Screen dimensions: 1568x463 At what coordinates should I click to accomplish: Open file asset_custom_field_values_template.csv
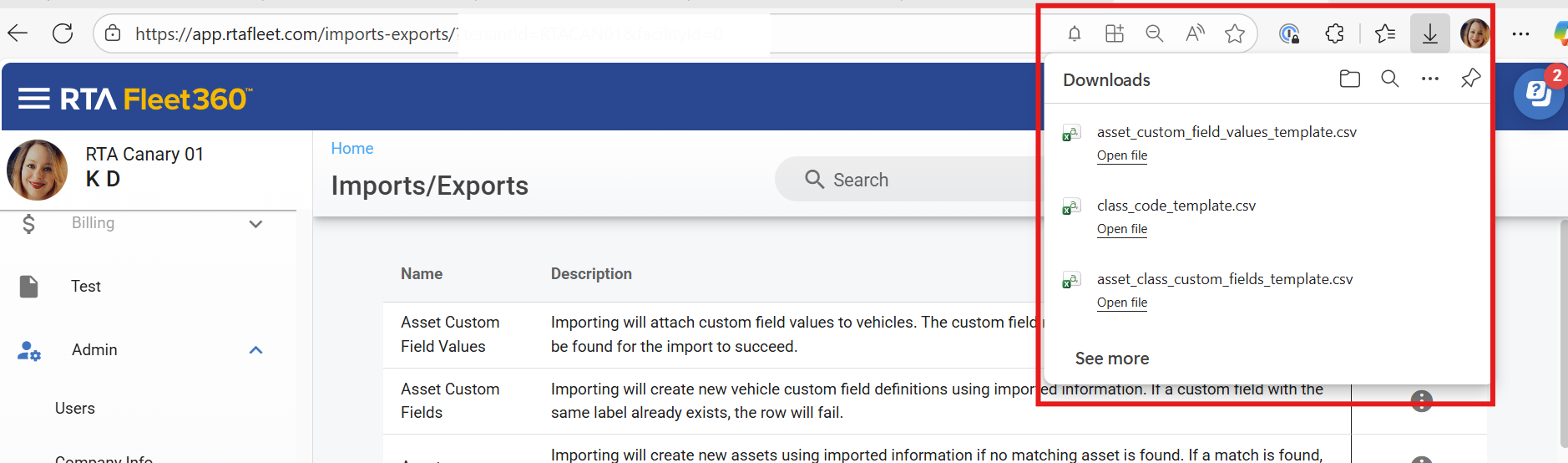click(x=1122, y=155)
